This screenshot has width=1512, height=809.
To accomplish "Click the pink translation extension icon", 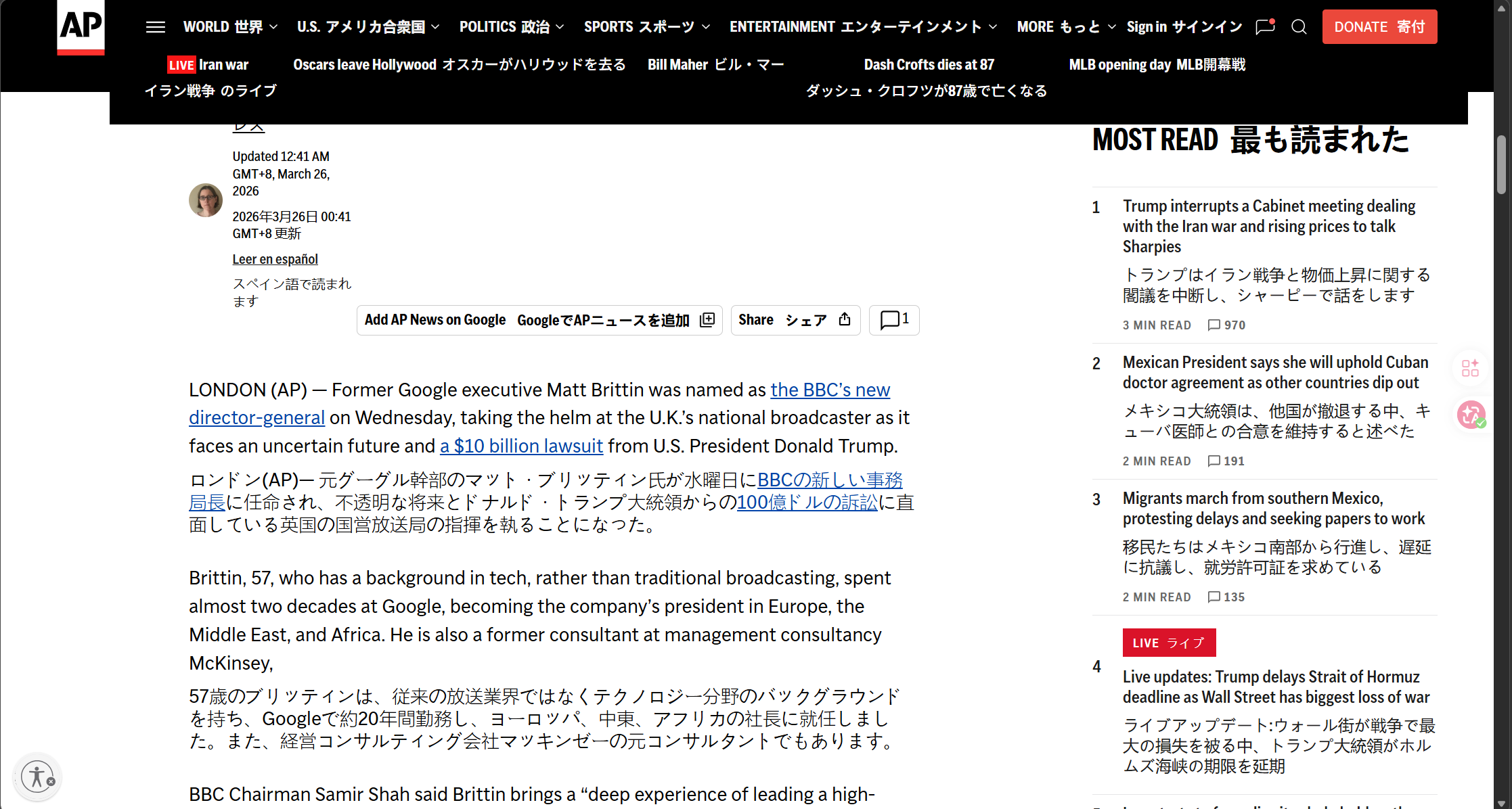I will pyautogui.click(x=1470, y=415).
